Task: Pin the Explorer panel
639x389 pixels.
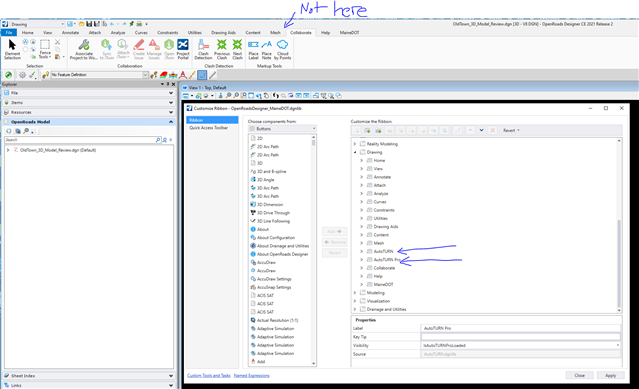Action: click(168, 84)
